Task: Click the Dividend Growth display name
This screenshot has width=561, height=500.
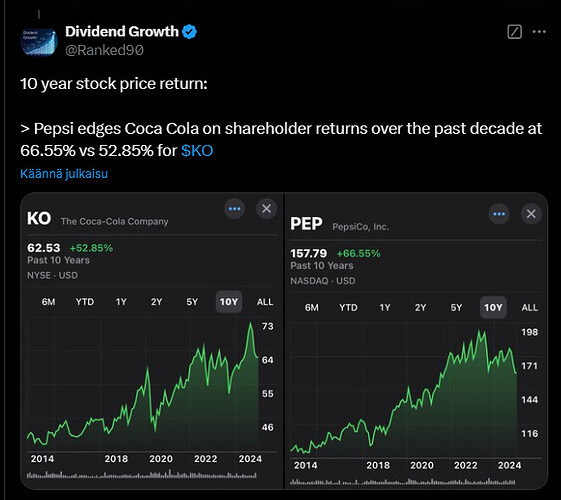Action: tap(122, 32)
